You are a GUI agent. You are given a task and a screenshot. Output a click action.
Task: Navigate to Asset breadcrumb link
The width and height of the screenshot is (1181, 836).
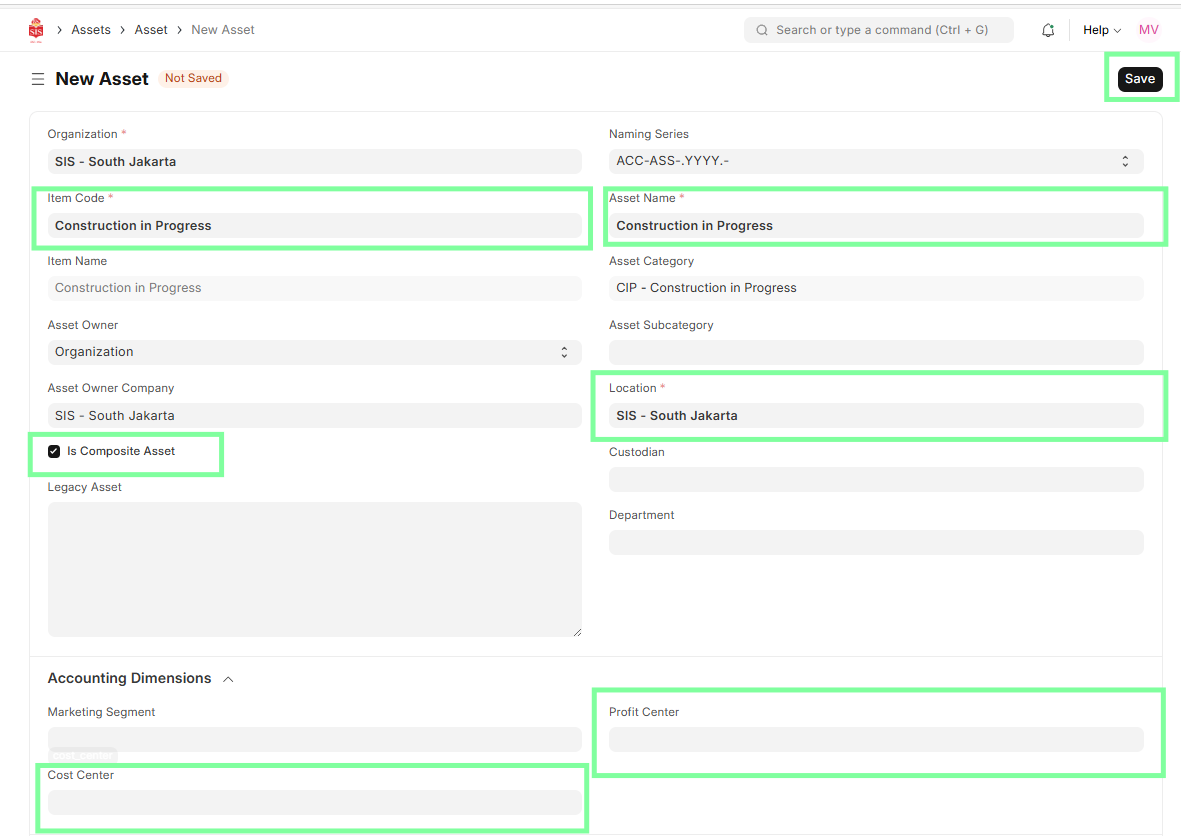click(x=151, y=30)
